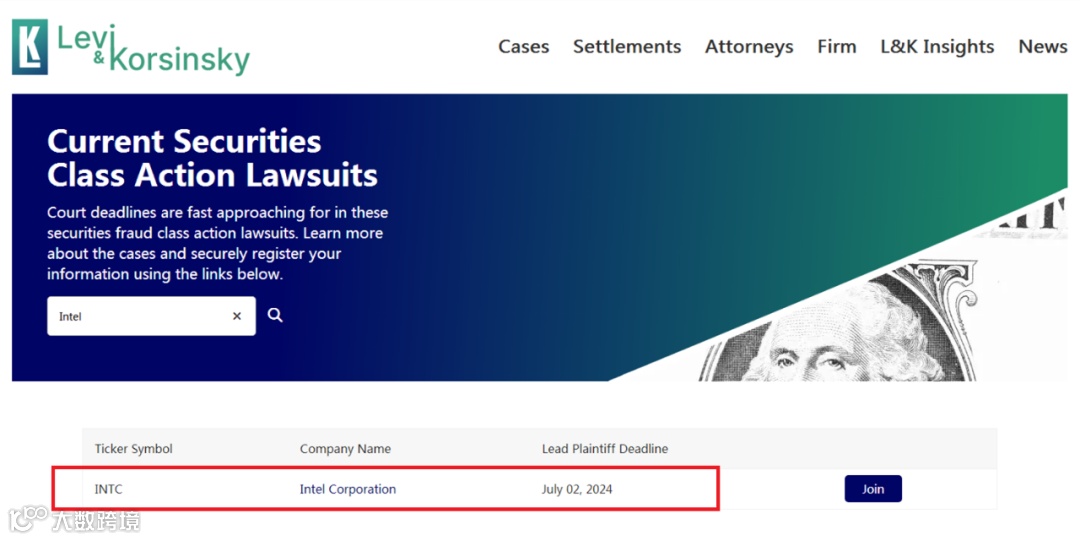Viewport: 1080px width, 540px height.
Task: Open the L&K Insights section
Action: pos(937,47)
